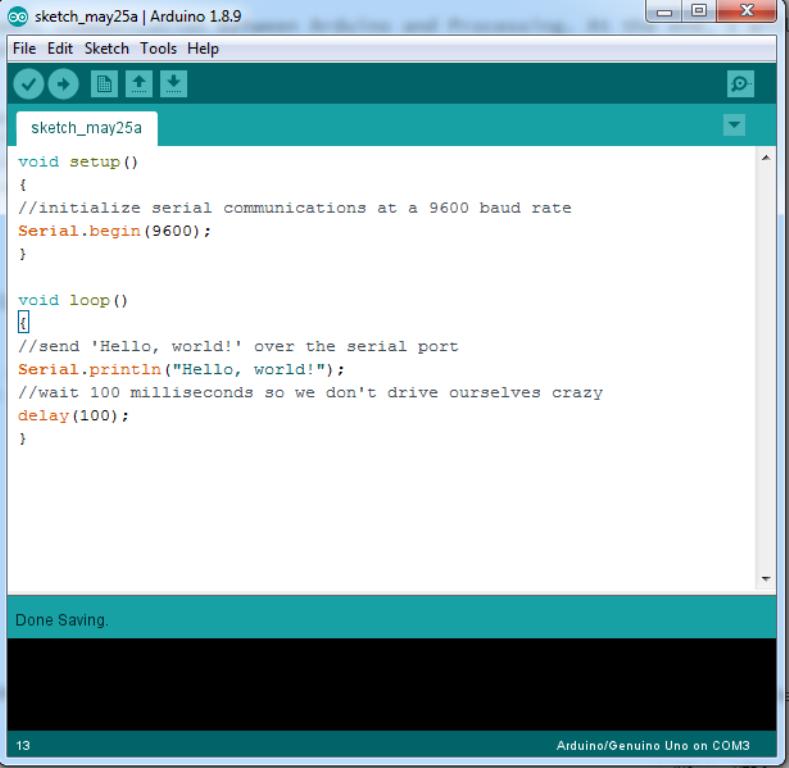Screen dimensions: 789x768
Task: Open the Edit menu
Action: click(60, 49)
